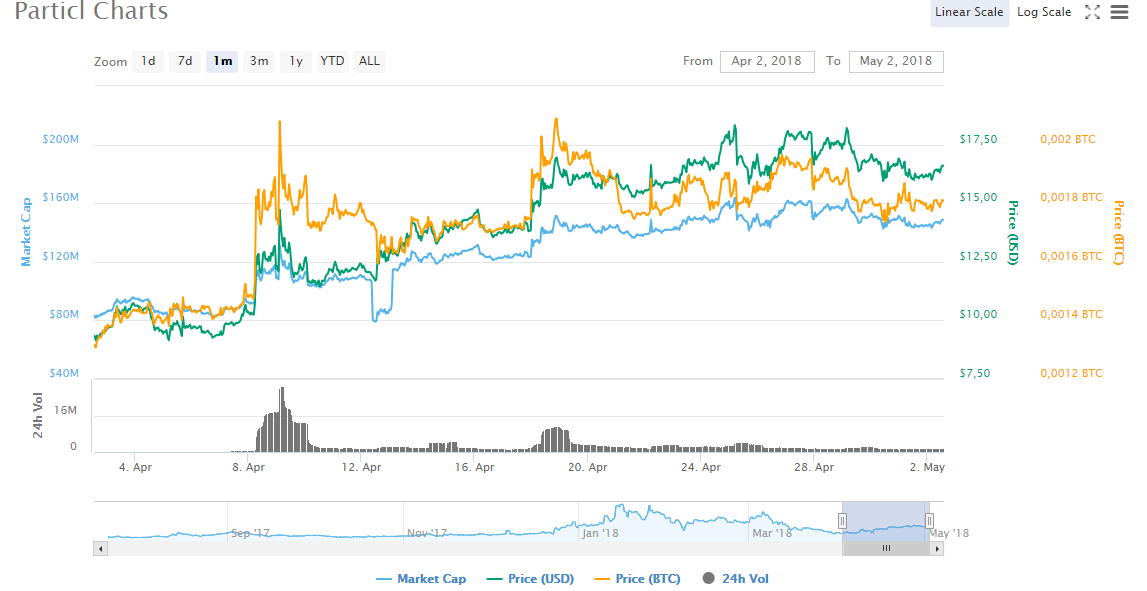Select the 7d zoom range
This screenshot has width=1147, height=591.
click(185, 61)
